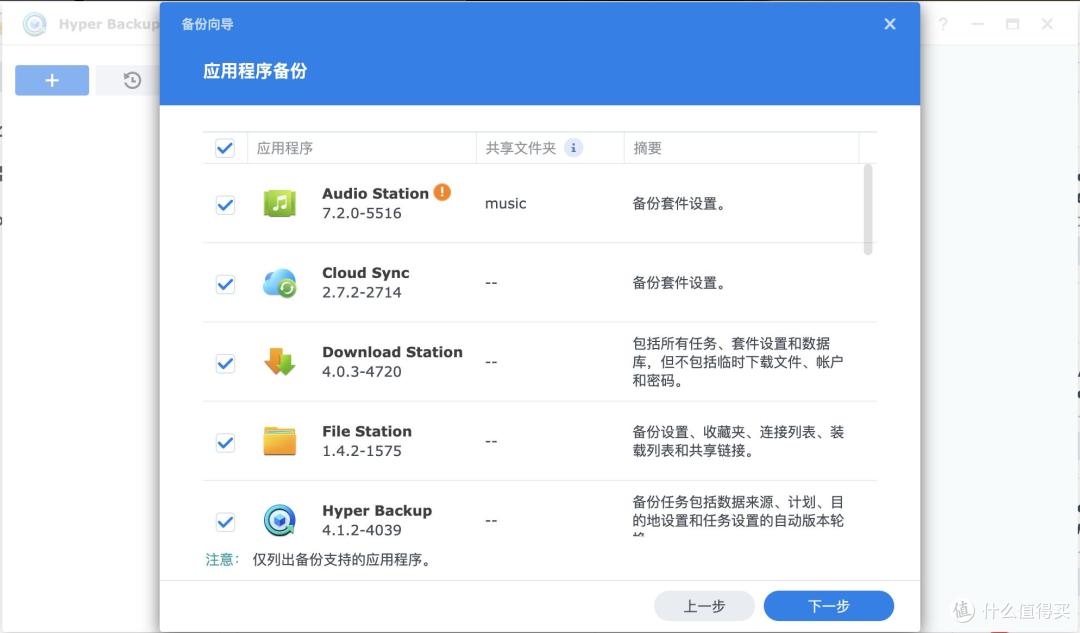Click the orange warning icon beside Audio Station
Viewport: 1080px width, 633px height.
(442, 192)
